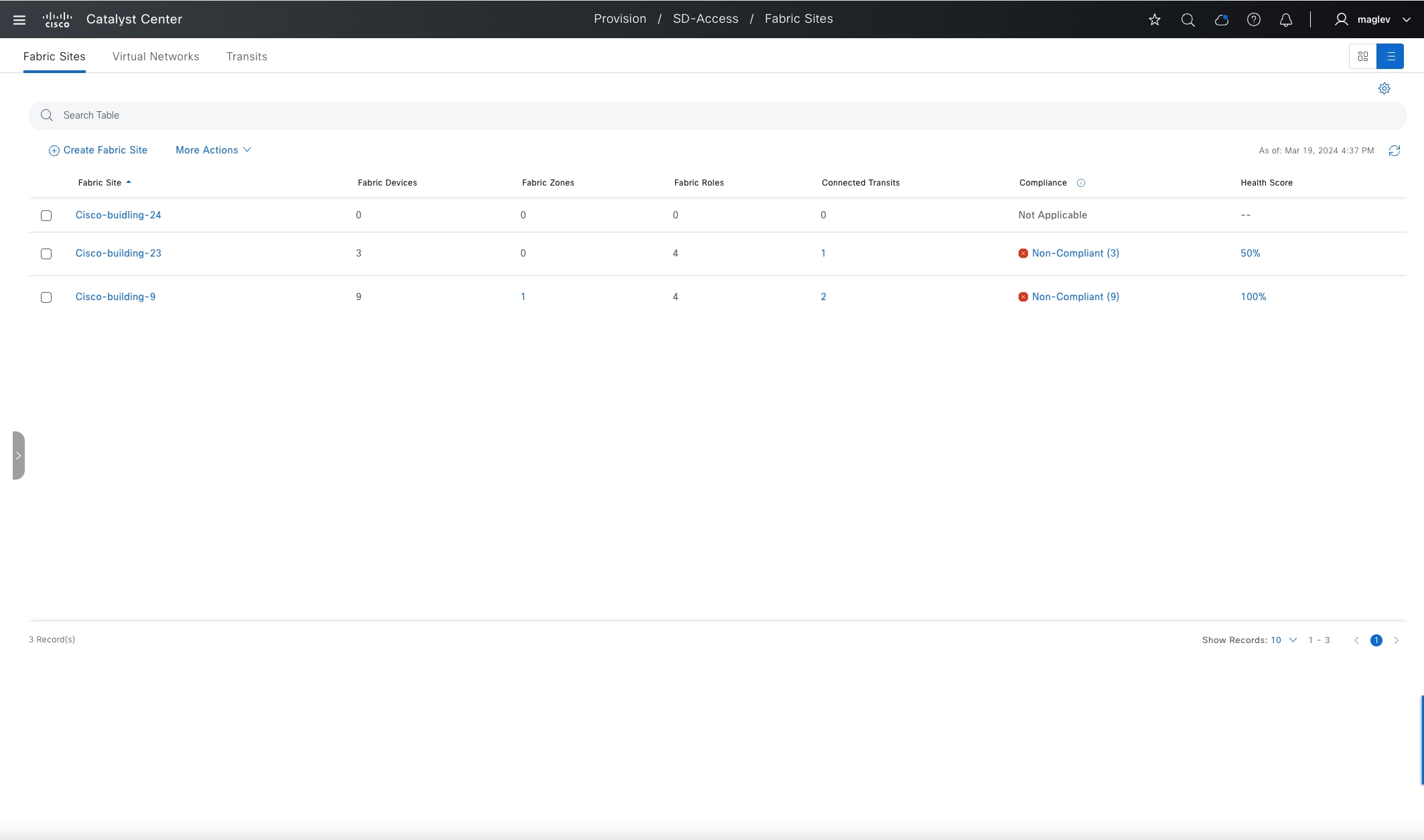Open the Show Records count dropdown

[x=1283, y=640]
